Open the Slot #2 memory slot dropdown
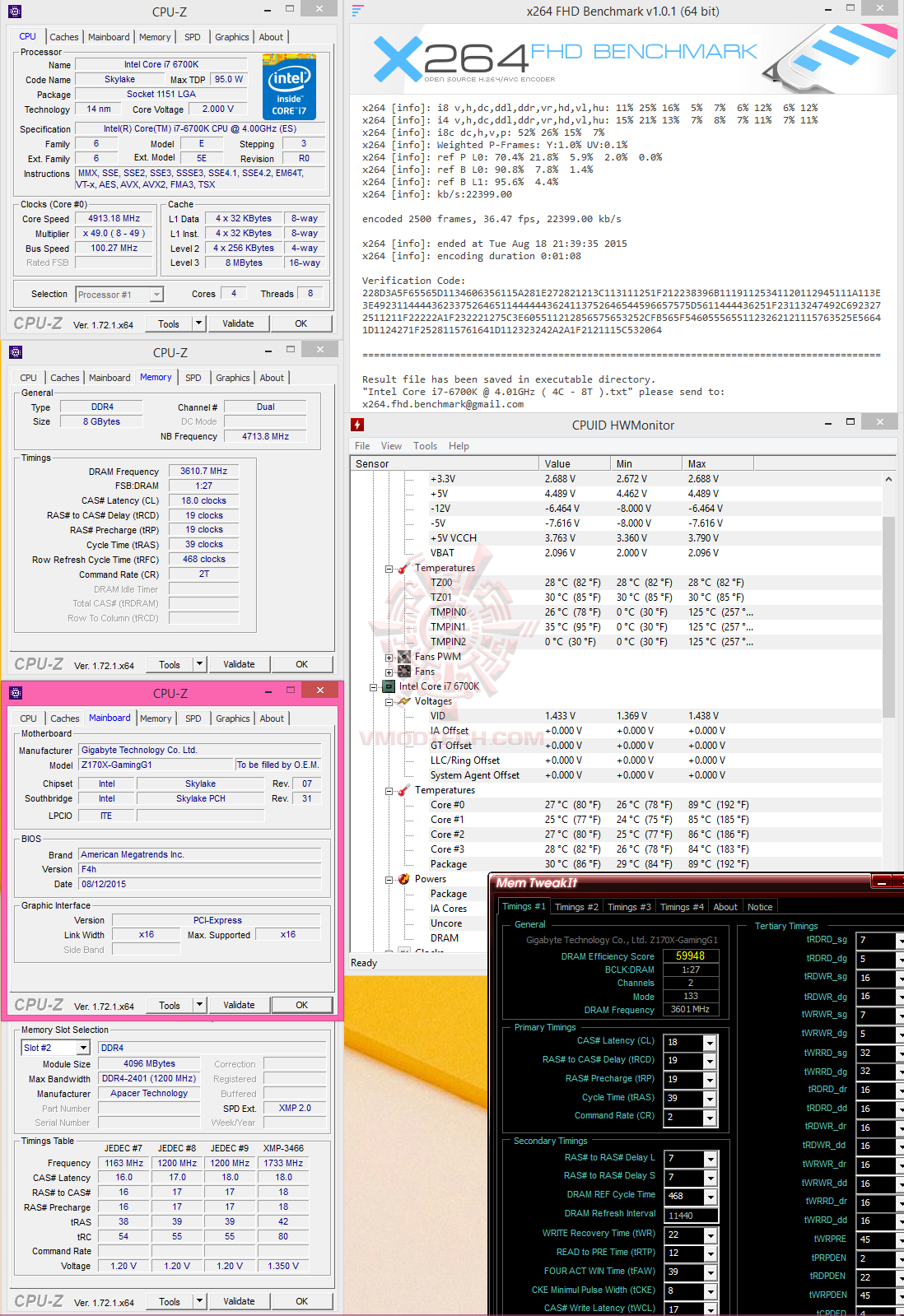Screen dimensions: 904x1316 point(83,1048)
